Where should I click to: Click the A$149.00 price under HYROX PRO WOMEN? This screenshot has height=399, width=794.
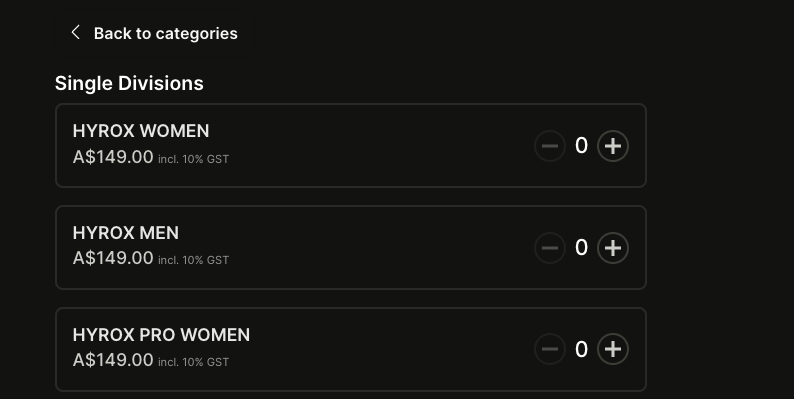[113, 360]
